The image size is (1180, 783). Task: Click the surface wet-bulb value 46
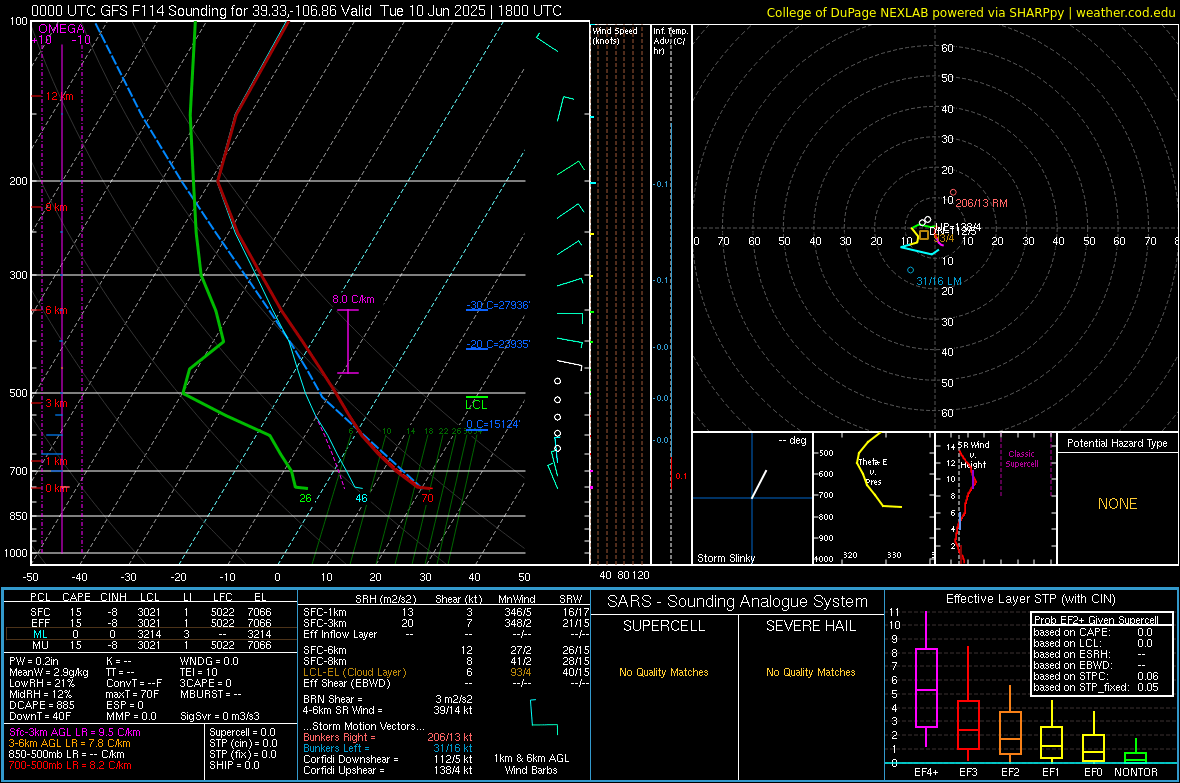point(361,498)
